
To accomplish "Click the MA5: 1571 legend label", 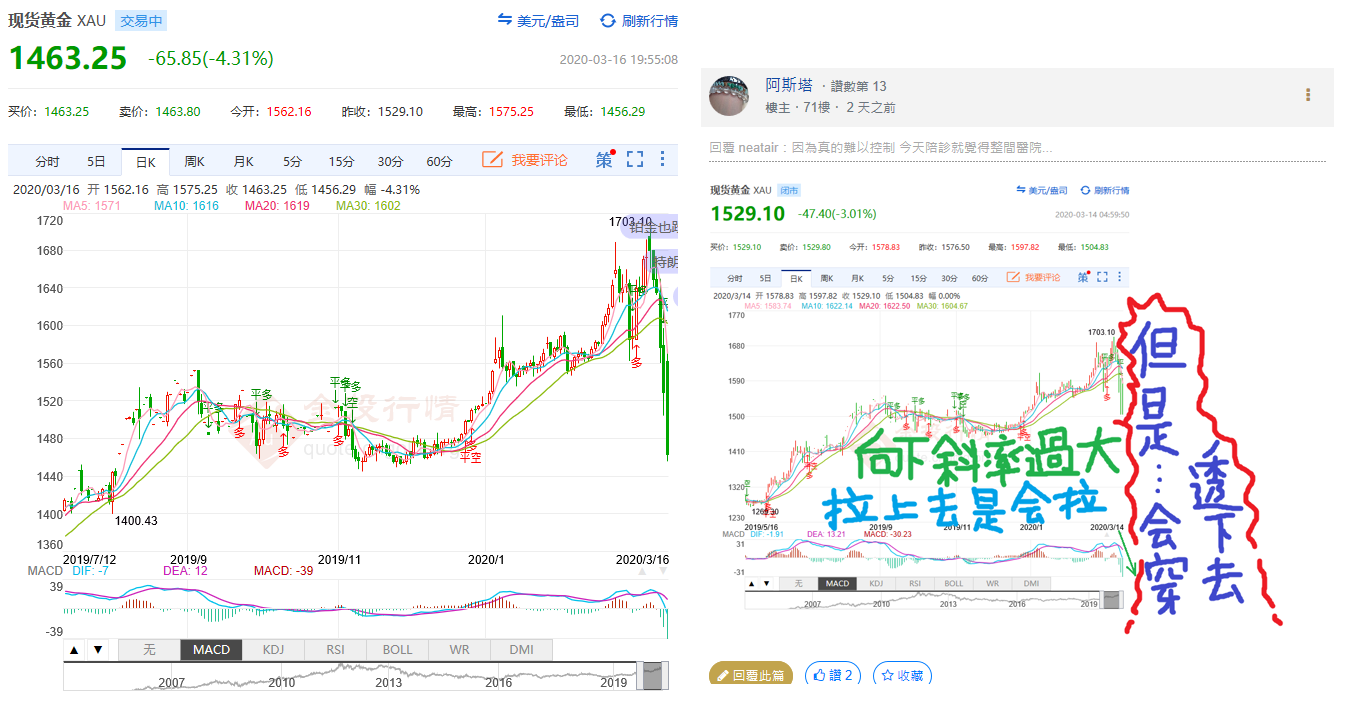I will [x=92, y=206].
